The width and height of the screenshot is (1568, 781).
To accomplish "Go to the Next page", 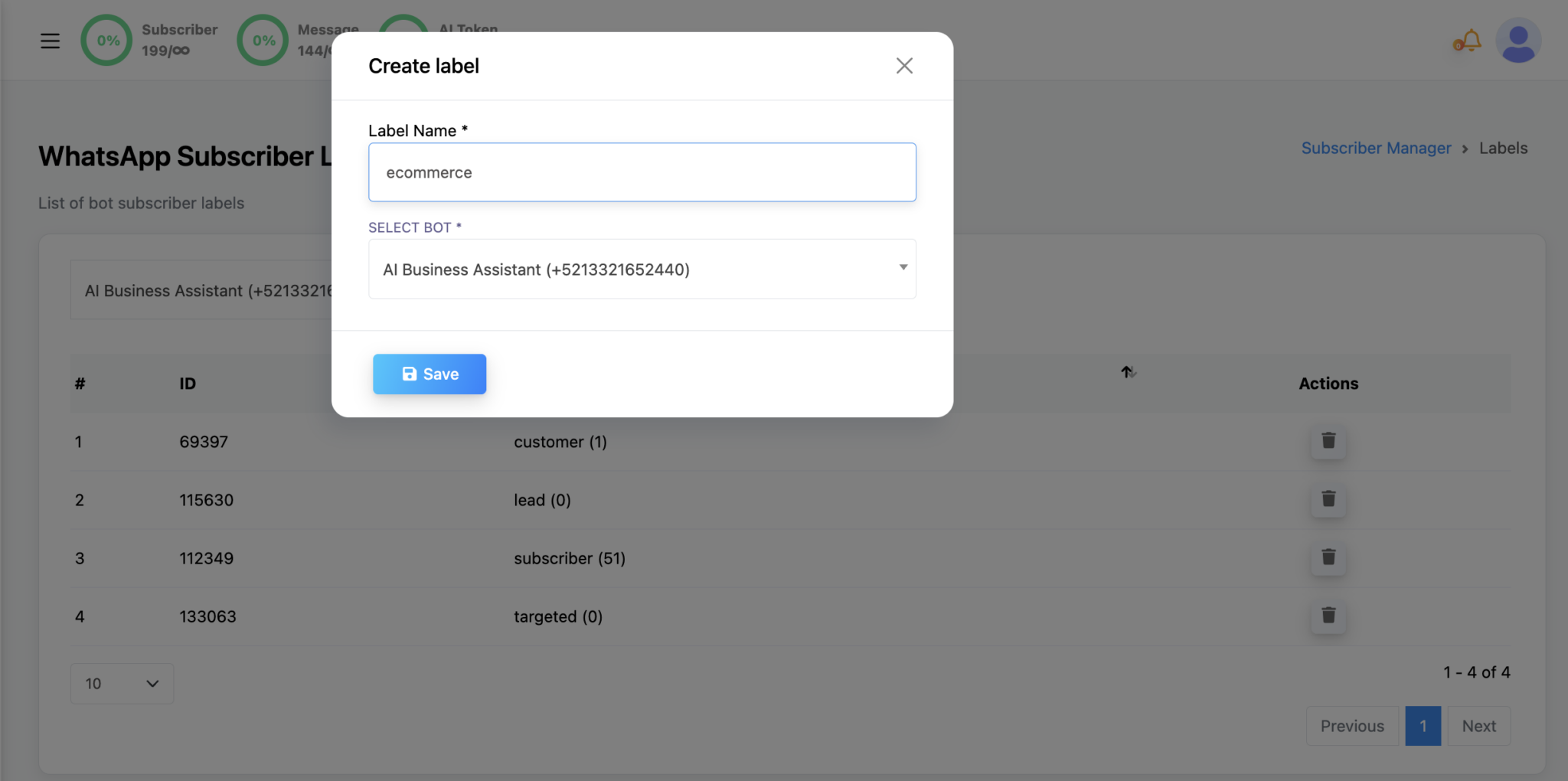I will pos(1478,726).
